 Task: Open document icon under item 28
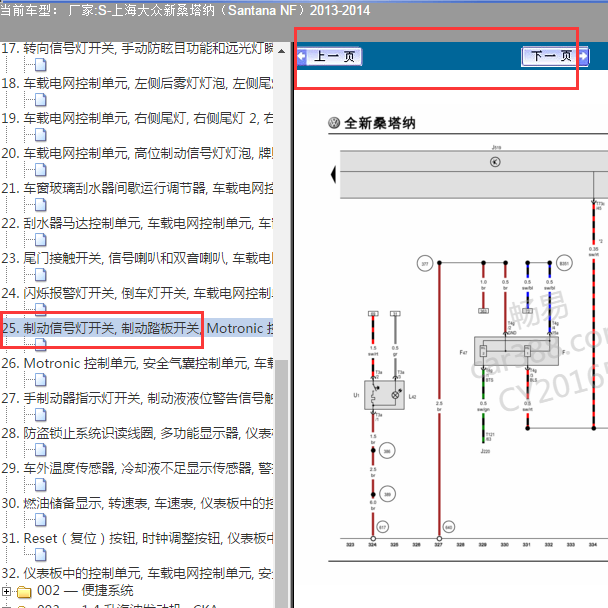pyautogui.click(x=40, y=450)
